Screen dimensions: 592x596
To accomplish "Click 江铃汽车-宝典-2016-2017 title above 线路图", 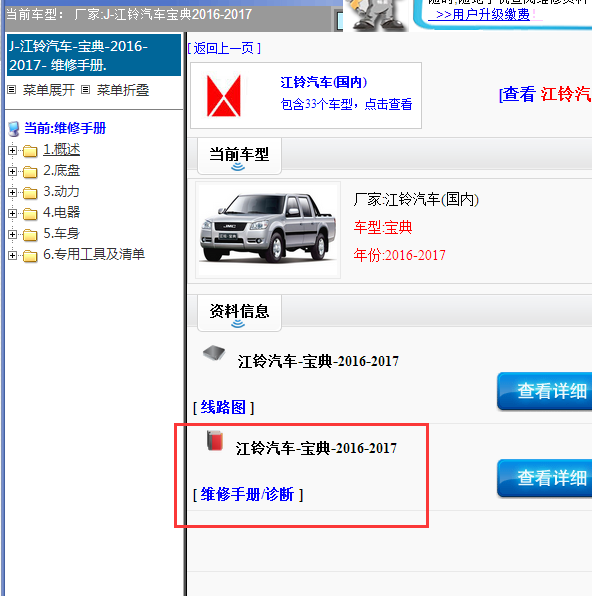I will 318,361.
